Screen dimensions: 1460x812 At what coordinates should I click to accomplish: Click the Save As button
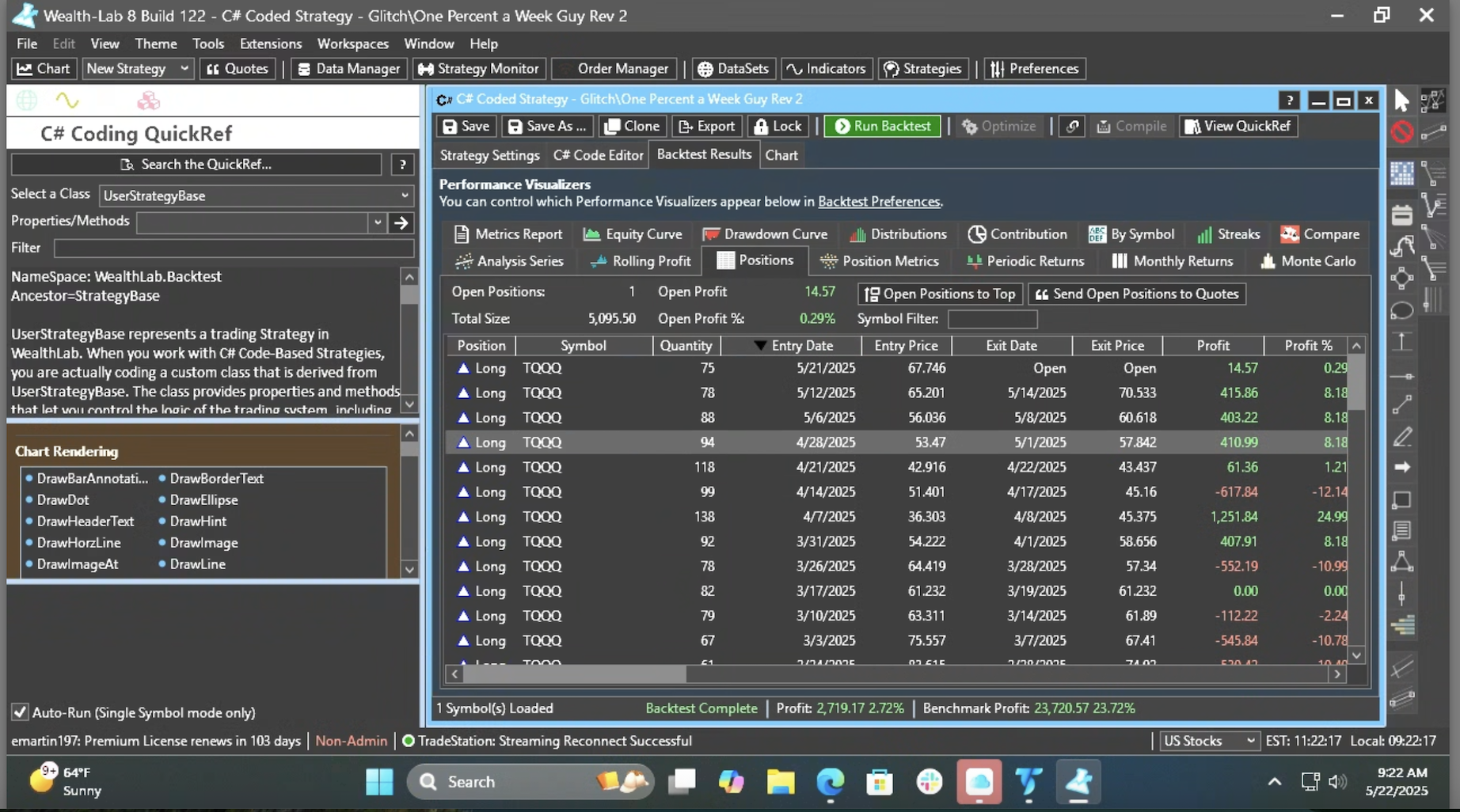coord(546,127)
